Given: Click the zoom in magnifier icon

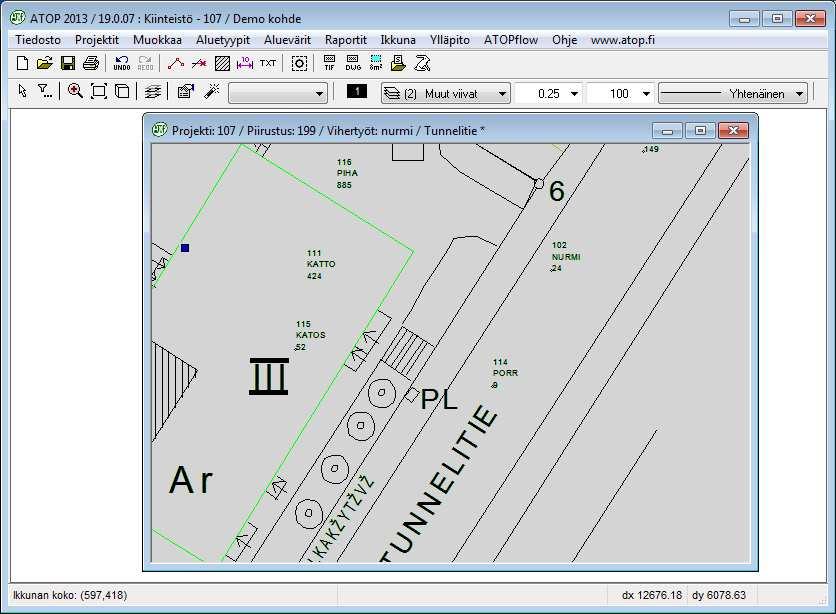Looking at the screenshot, I should (x=75, y=91).
